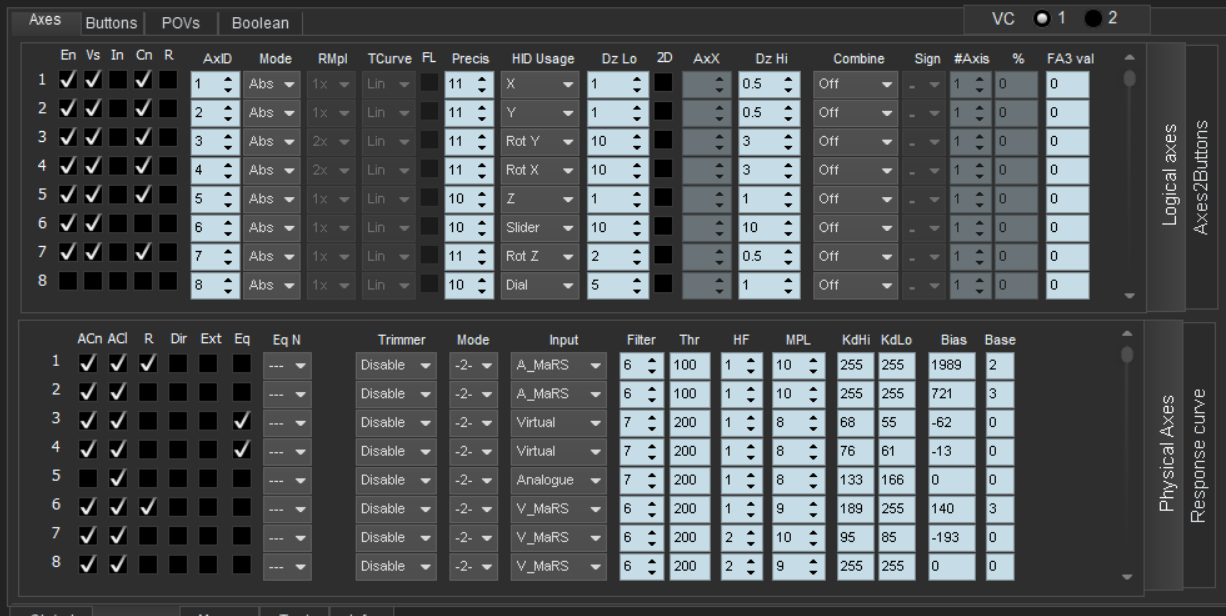Open the Axes2Buttons side panel
This screenshot has width=1226, height=616.
1201,177
